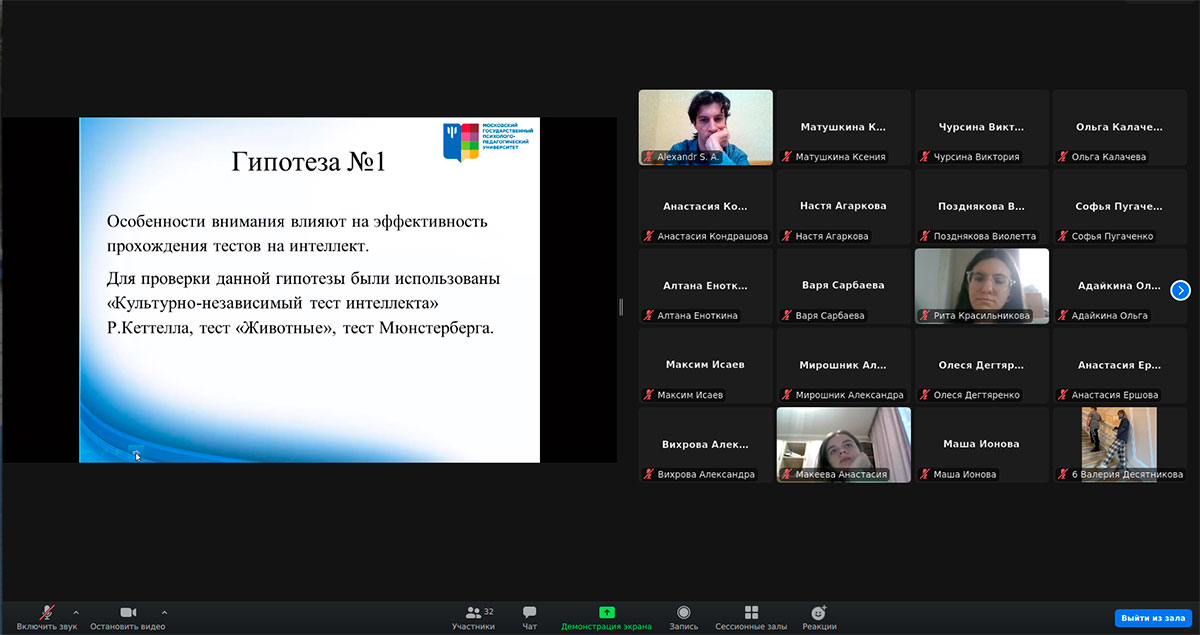The height and width of the screenshot is (635, 1200).
Task: Go to next page of participant gallery
Action: coord(1181,290)
